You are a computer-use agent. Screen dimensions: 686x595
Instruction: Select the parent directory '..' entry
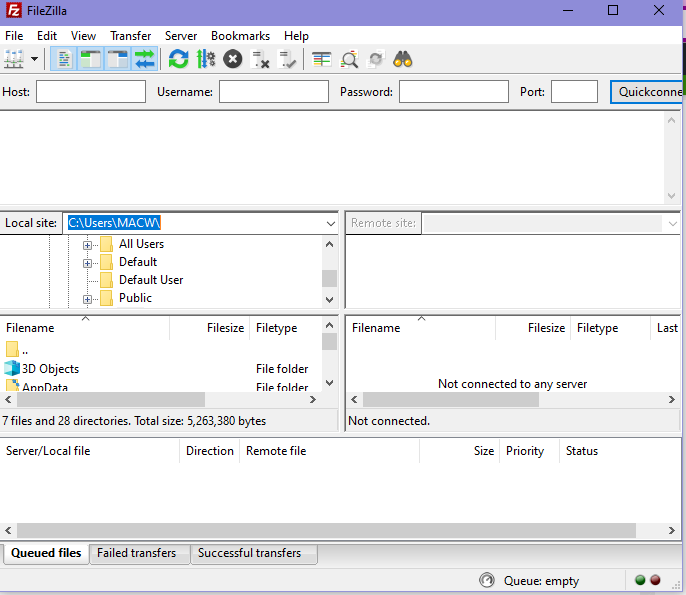[x=162, y=350]
